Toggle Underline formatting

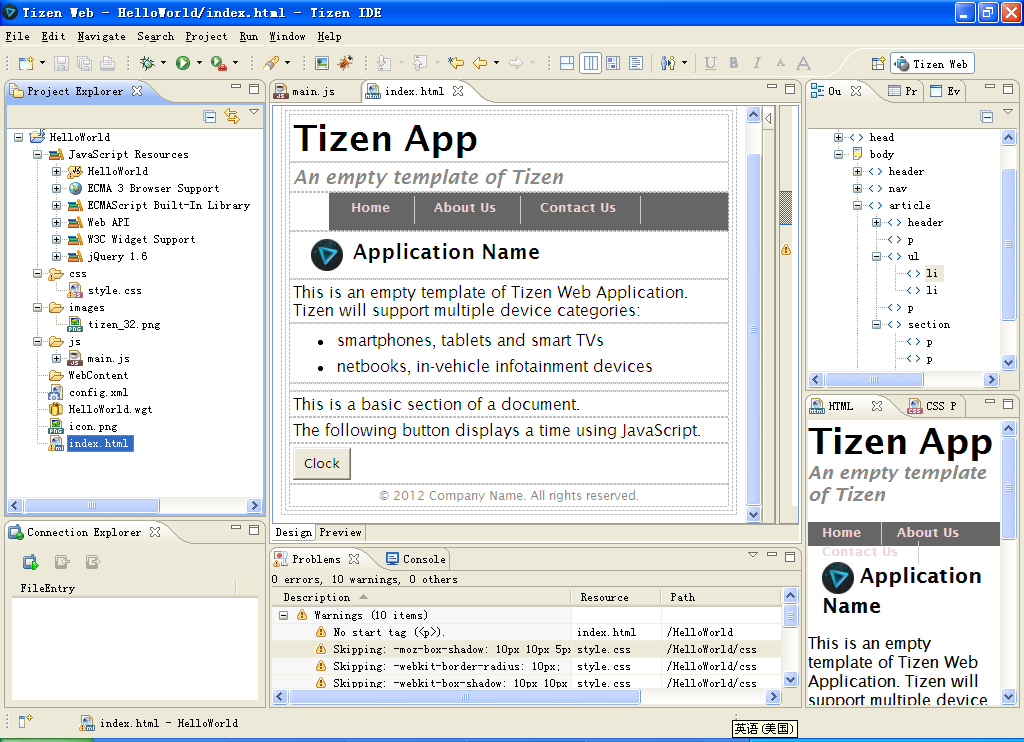pyautogui.click(x=711, y=63)
